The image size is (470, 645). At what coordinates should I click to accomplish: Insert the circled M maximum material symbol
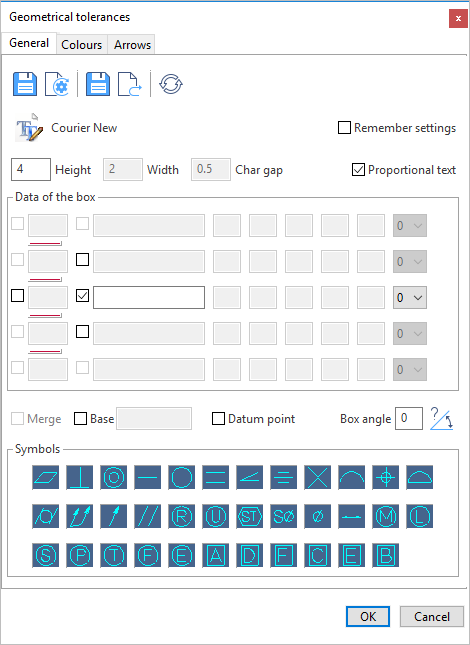click(385, 516)
